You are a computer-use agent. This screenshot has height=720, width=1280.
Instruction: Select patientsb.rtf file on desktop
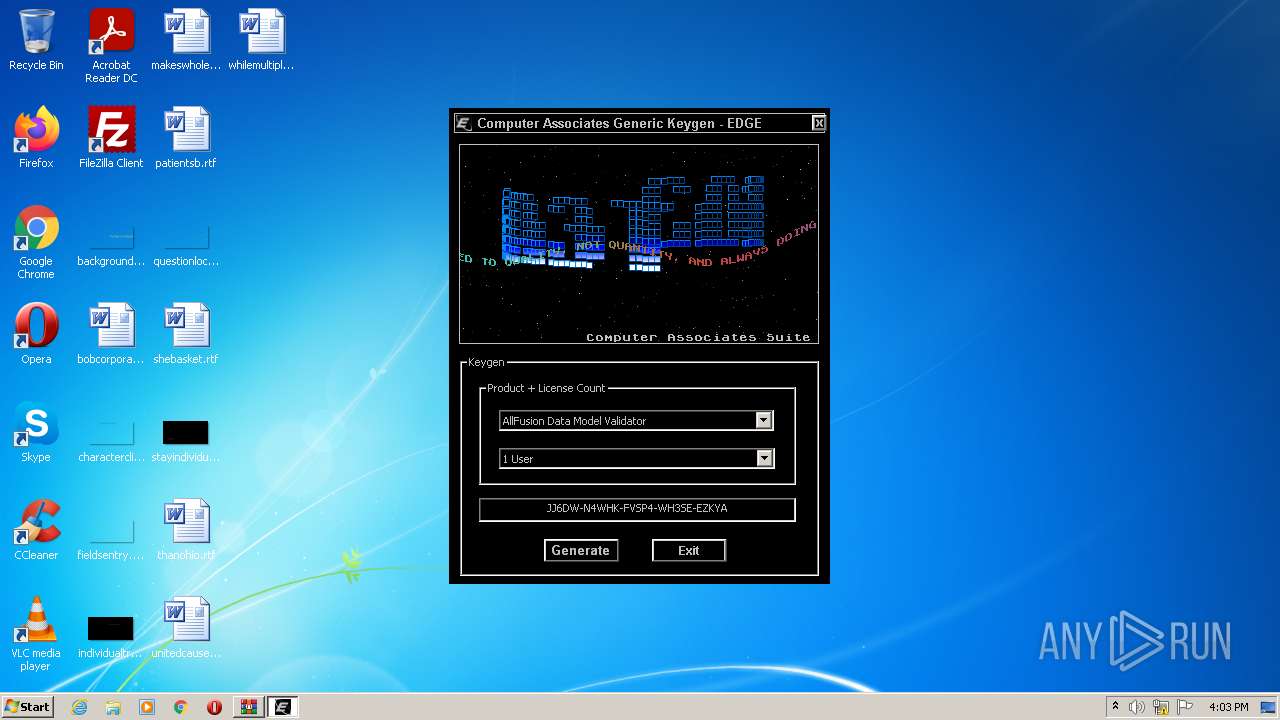pos(186,138)
